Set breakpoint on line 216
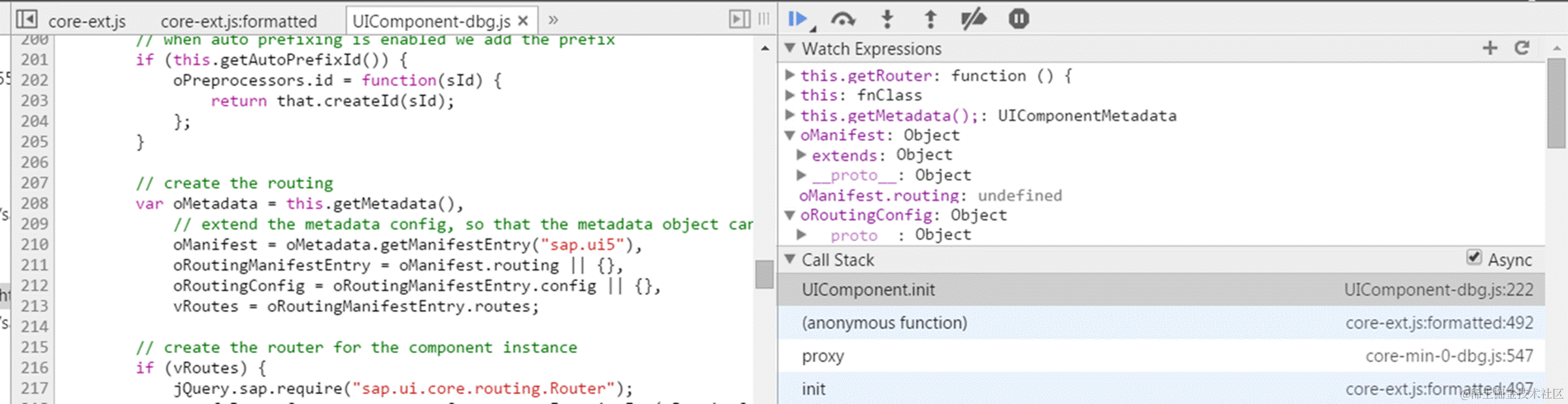The width and height of the screenshot is (1568, 404). pyautogui.click(x=34, y=367)
